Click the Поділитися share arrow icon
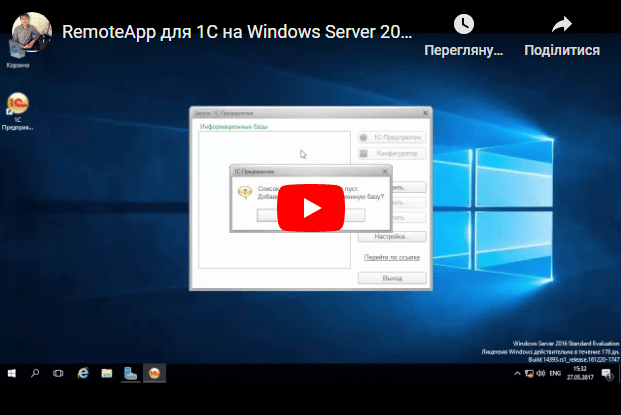Screen dimensions: 621x415 point(562,25)
